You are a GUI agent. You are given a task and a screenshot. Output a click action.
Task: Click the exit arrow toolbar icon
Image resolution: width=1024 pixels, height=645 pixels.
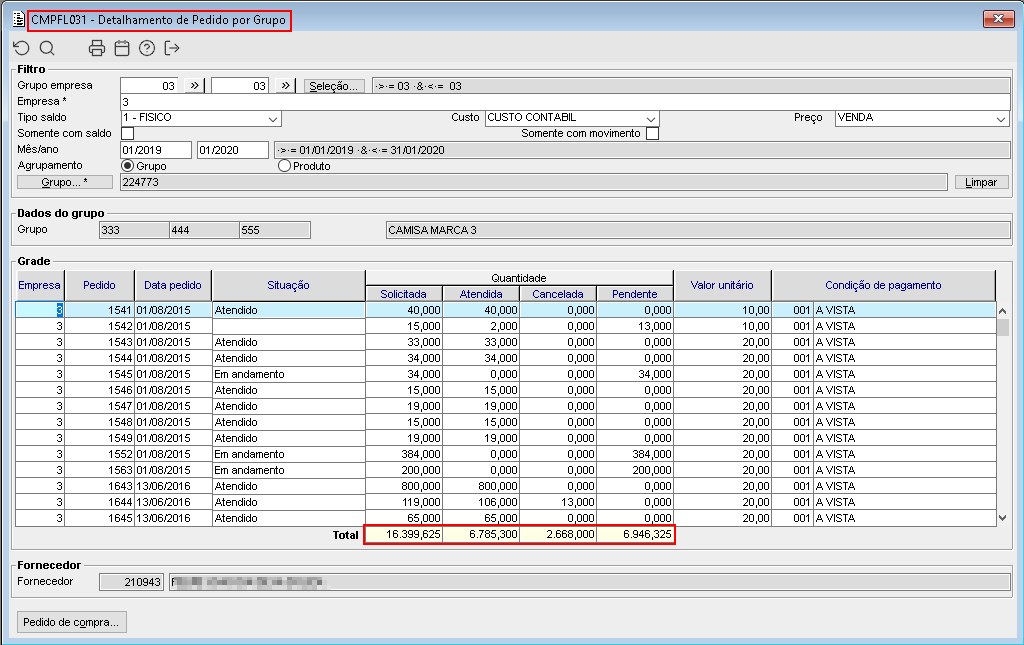pos(172,47)
